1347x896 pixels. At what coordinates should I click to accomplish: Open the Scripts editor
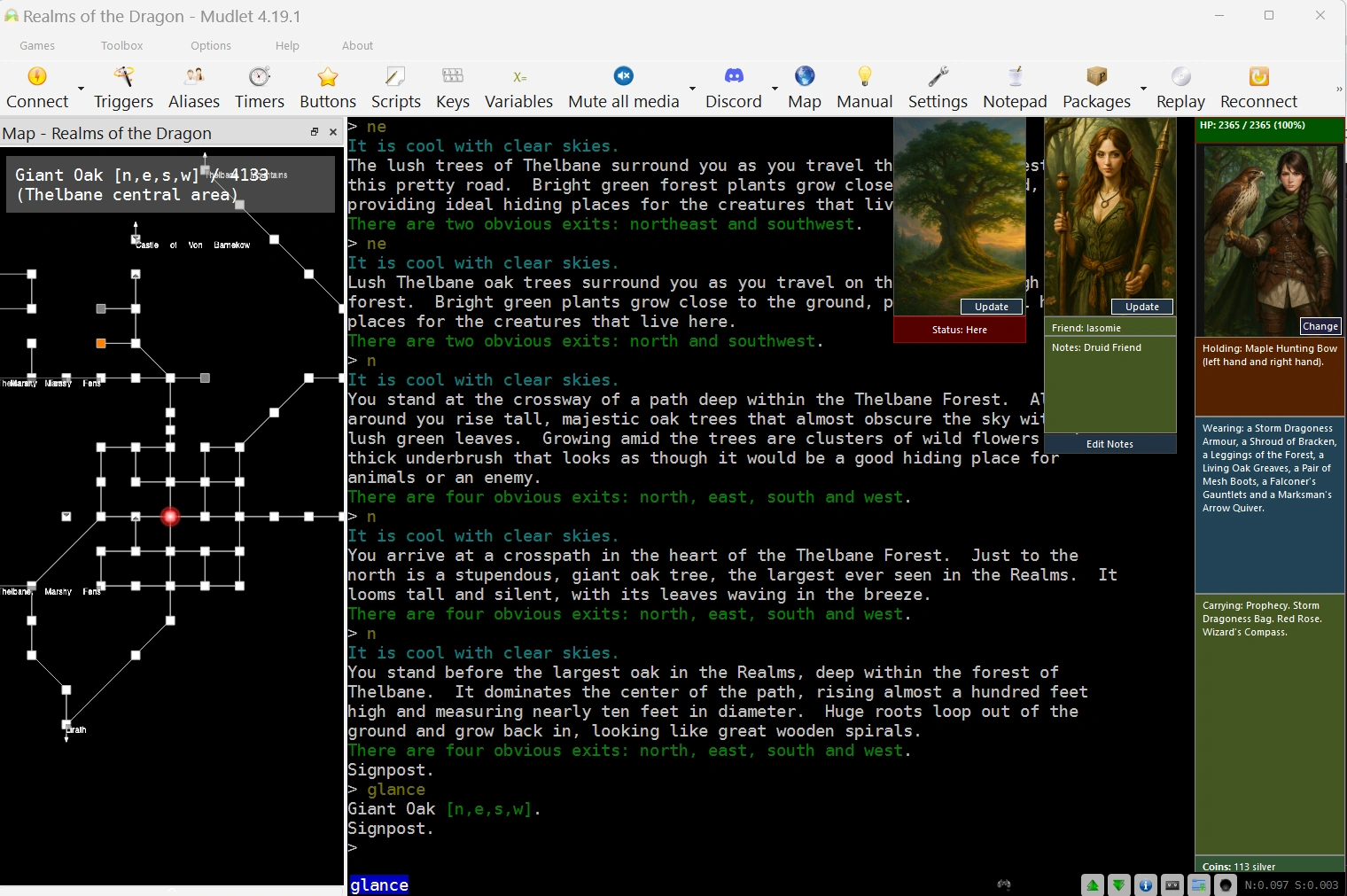(396, 88)
